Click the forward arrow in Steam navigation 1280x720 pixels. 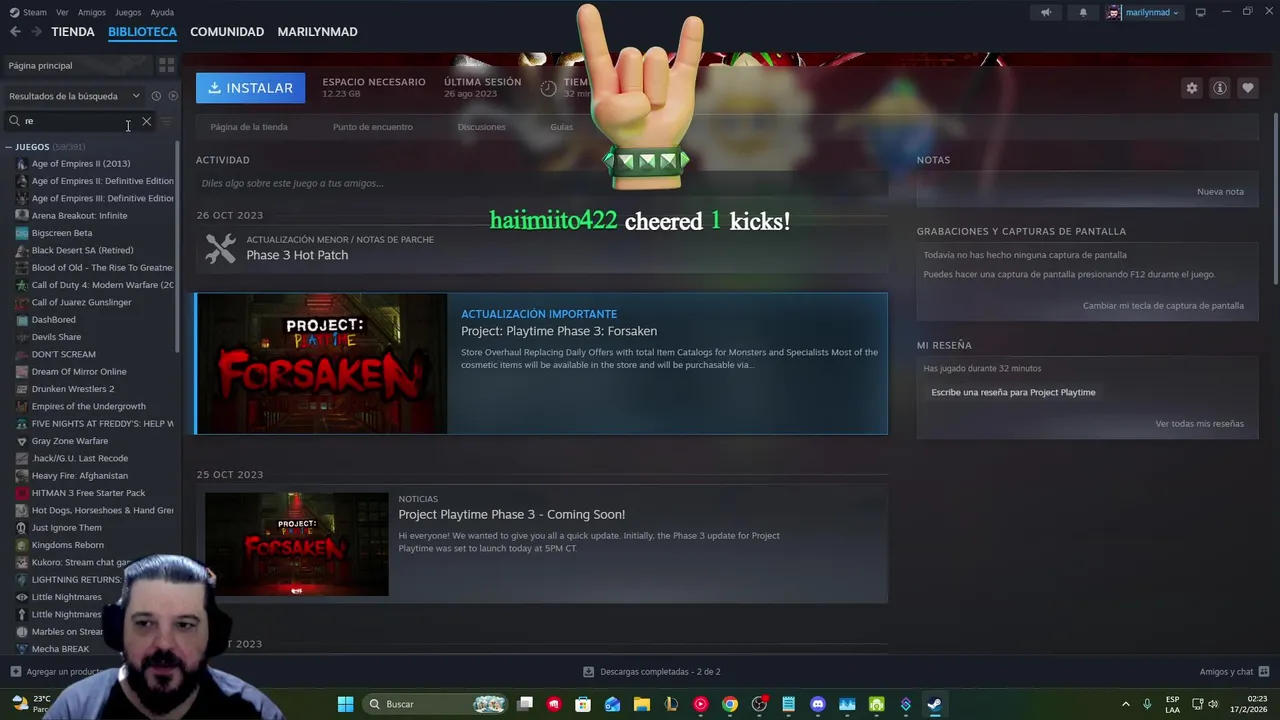point(36,32)
